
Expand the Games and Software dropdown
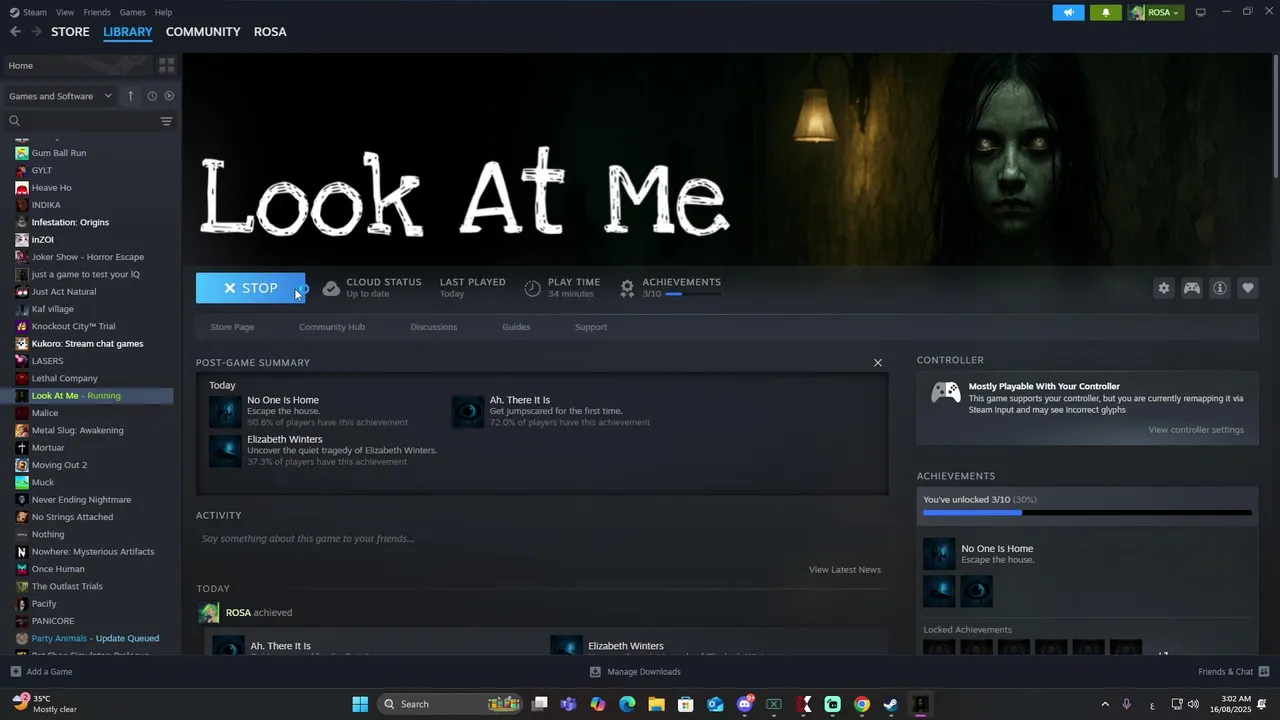[x=60, y=96]
